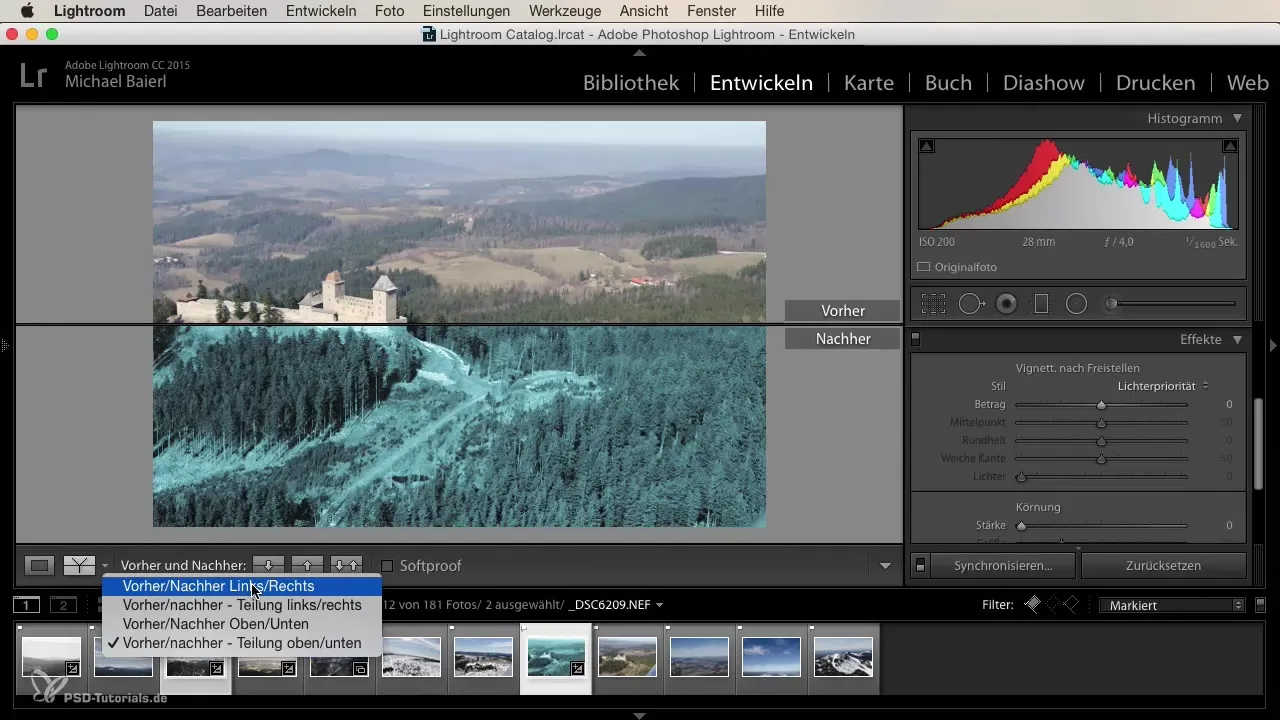Hide the top module picker panel

[640, 52]
